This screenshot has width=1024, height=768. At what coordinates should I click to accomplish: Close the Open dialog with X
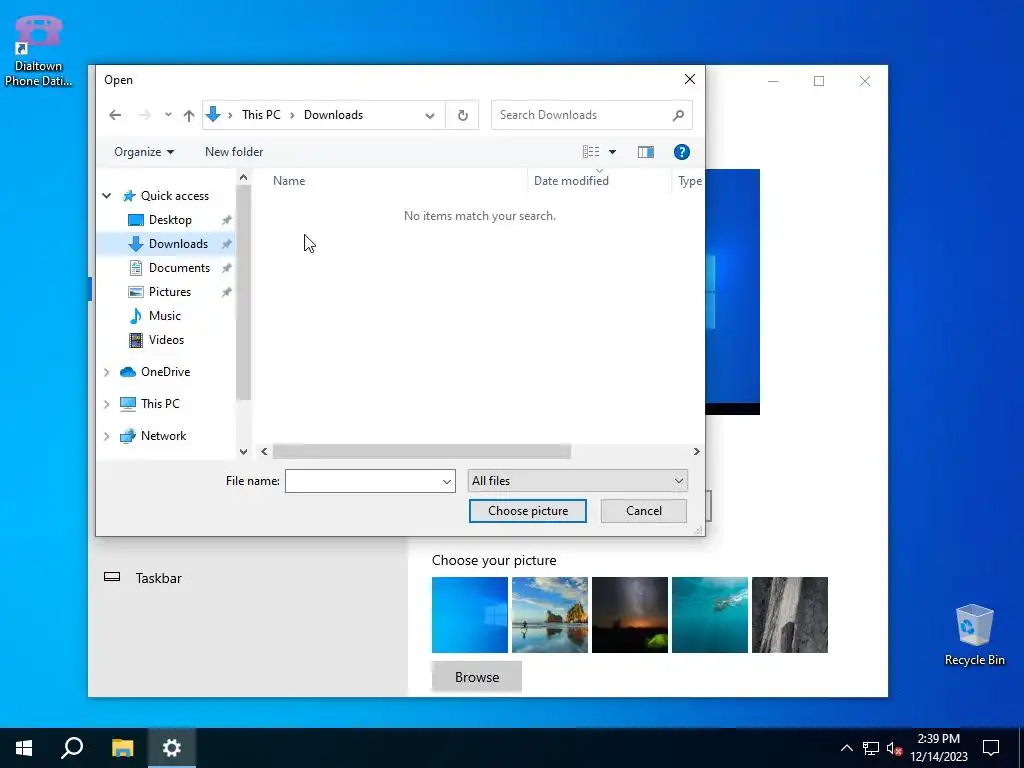[x=690, y=79]
